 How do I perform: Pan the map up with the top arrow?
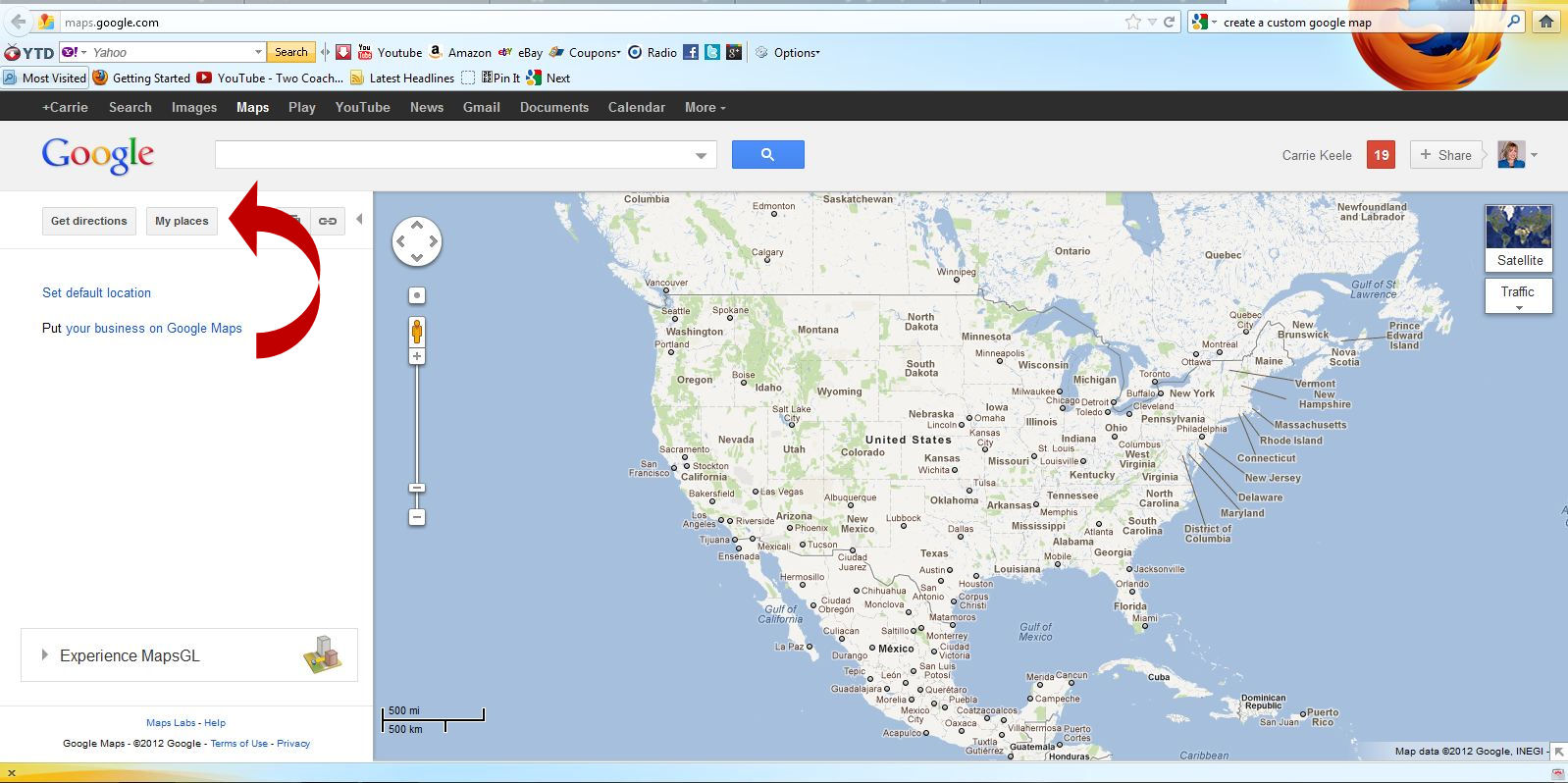click(417, 226)
